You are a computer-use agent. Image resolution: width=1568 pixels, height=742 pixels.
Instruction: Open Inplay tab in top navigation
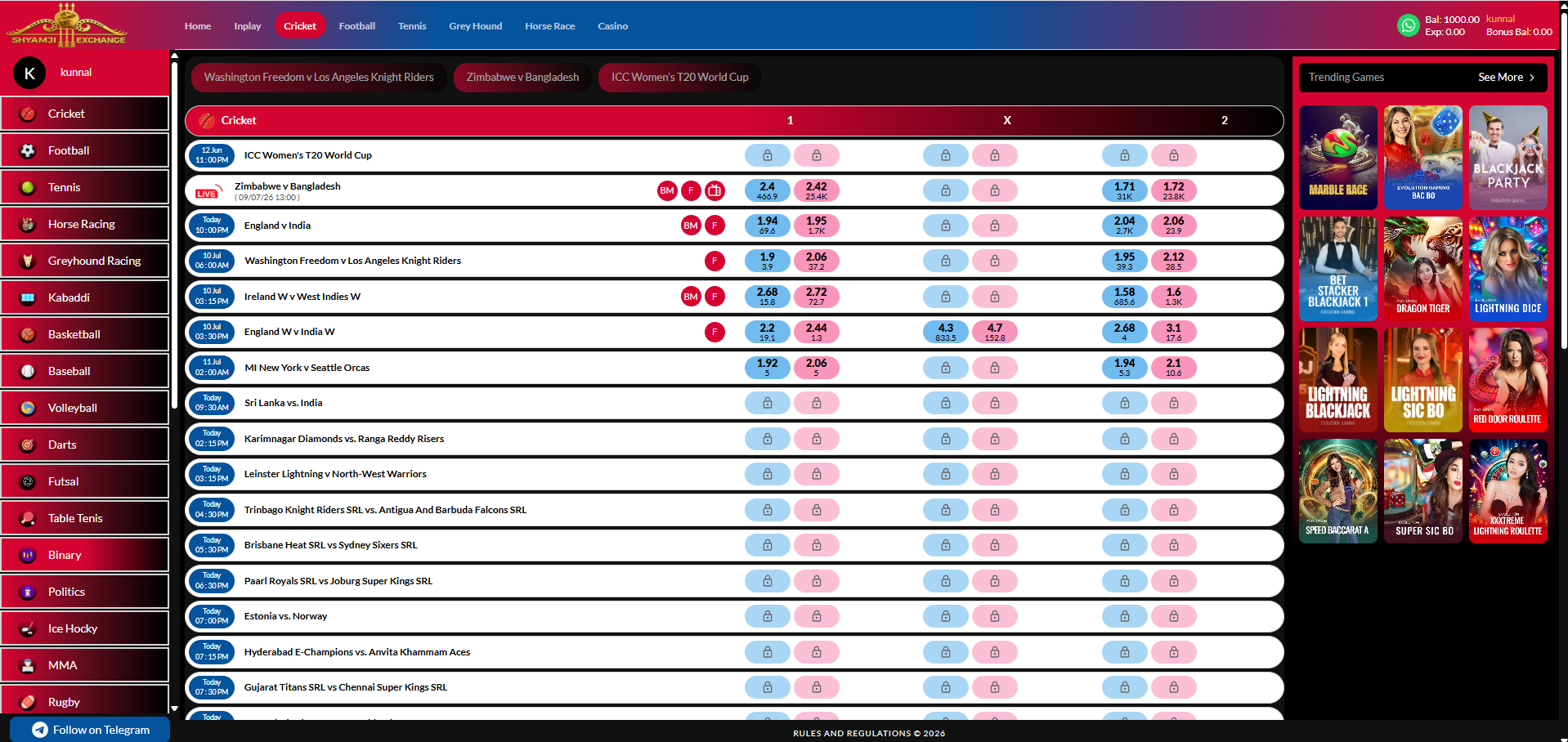[248, 26]
